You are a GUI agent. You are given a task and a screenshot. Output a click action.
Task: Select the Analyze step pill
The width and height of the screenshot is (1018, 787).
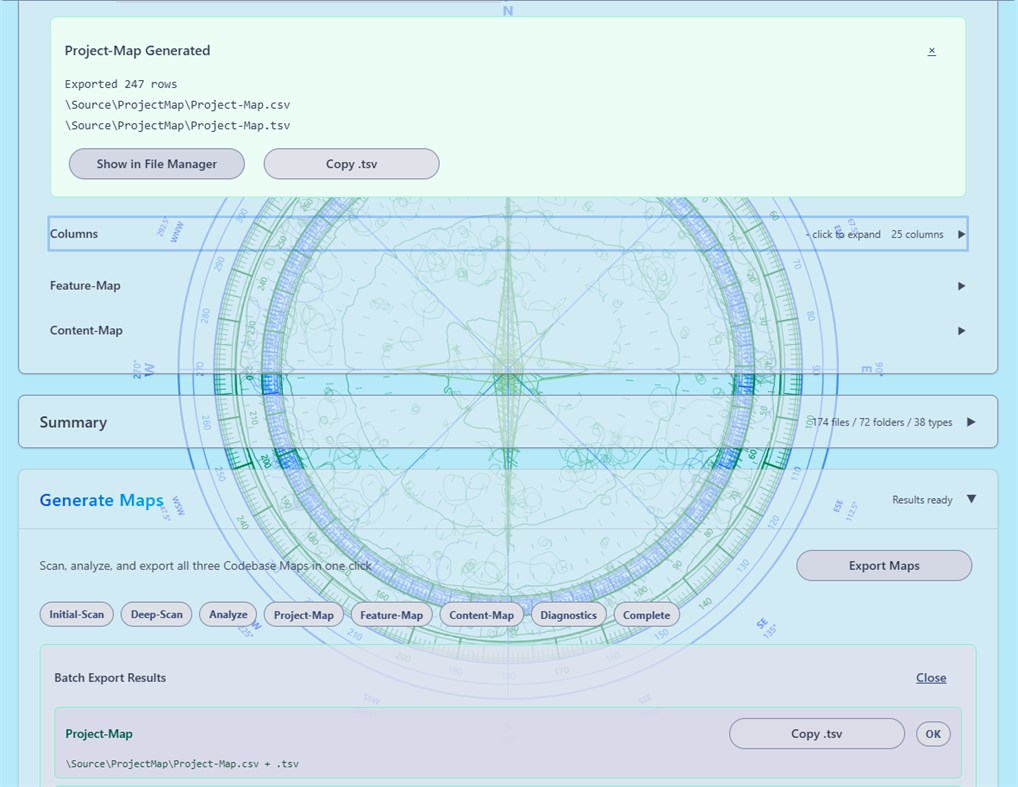[228, 614]
